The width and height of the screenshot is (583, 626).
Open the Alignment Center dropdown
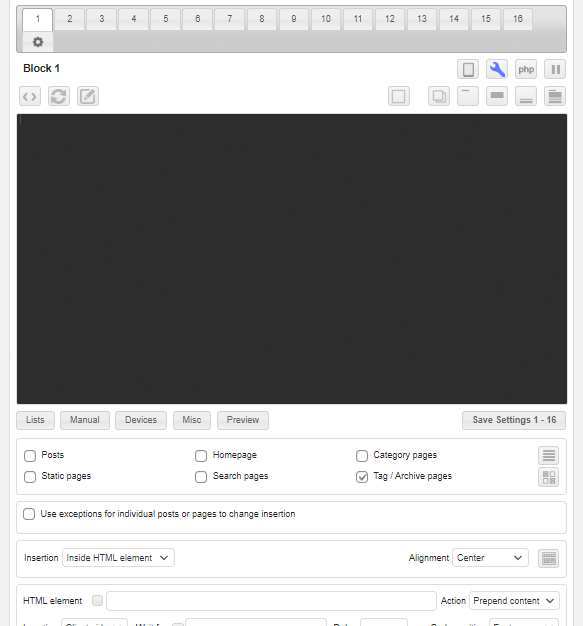(x=490, y=558)
